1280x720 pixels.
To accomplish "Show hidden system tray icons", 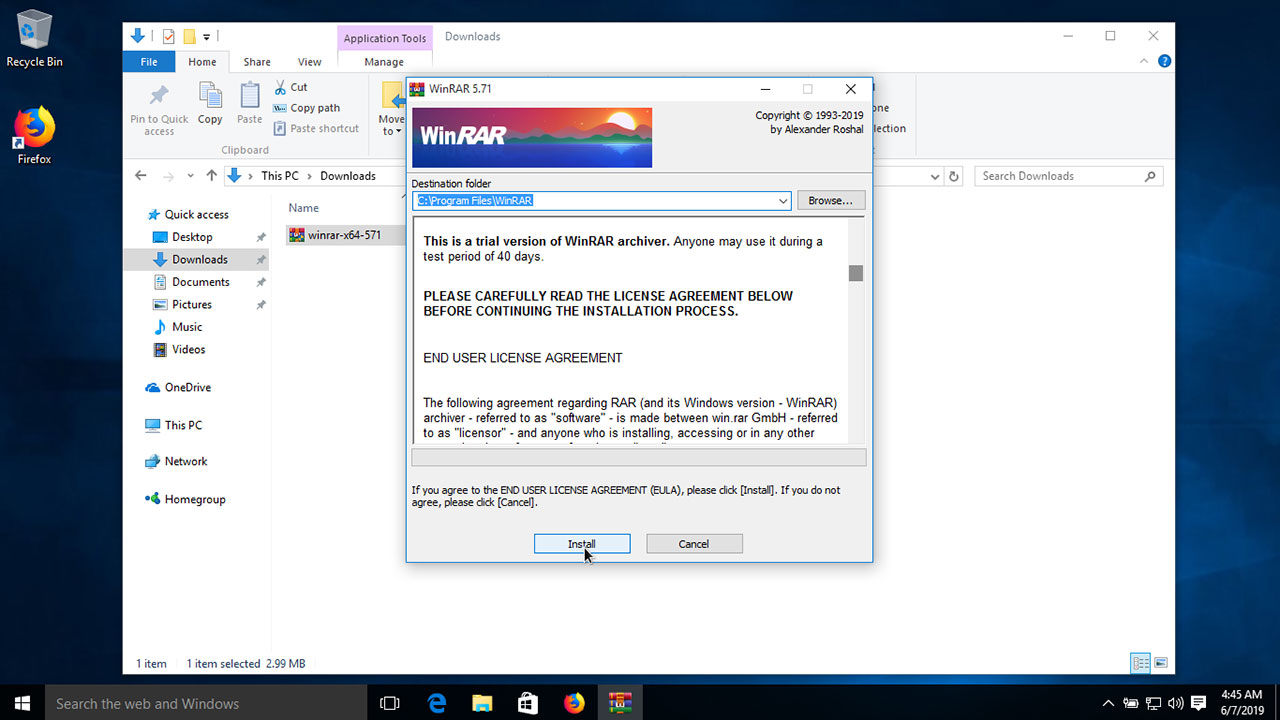I will click(1108, 703).
